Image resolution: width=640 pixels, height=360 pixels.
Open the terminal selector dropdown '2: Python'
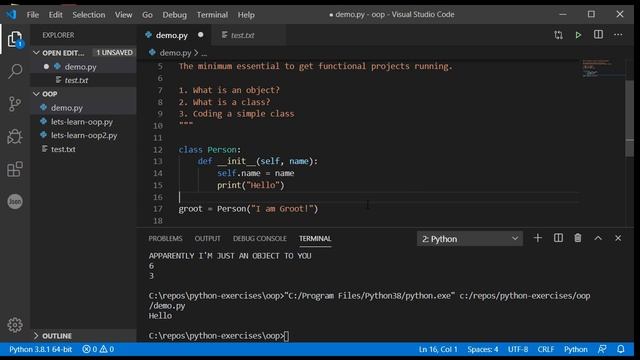coord(470,239)
